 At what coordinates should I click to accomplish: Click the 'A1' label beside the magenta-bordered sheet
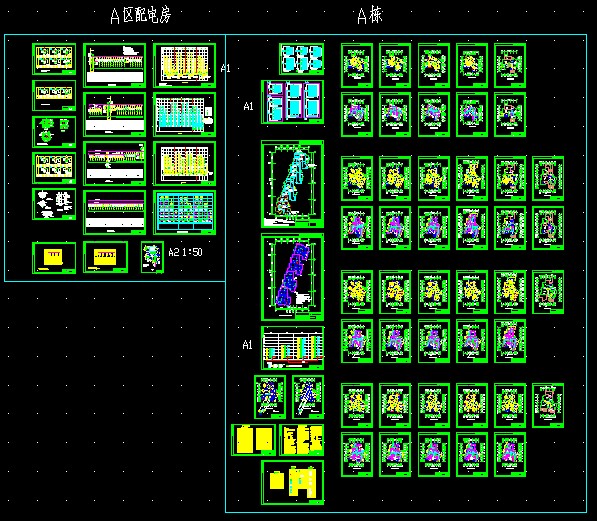tap(248, 106)
